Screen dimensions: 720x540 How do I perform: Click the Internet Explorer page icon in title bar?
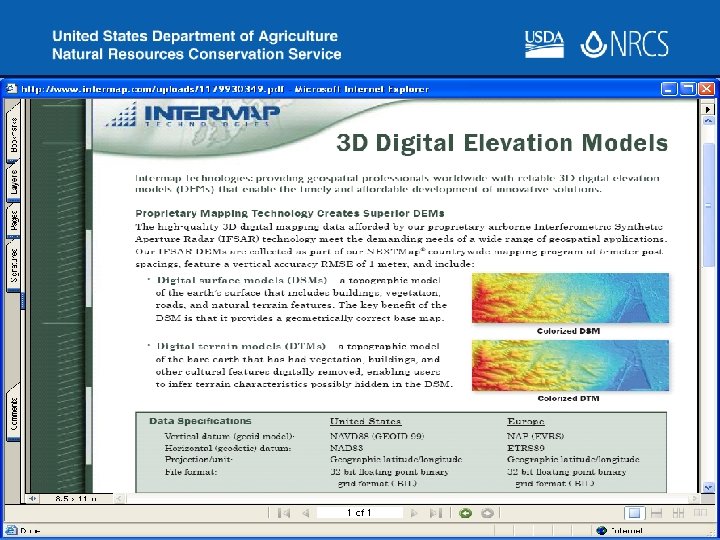(x=11, y=89)
